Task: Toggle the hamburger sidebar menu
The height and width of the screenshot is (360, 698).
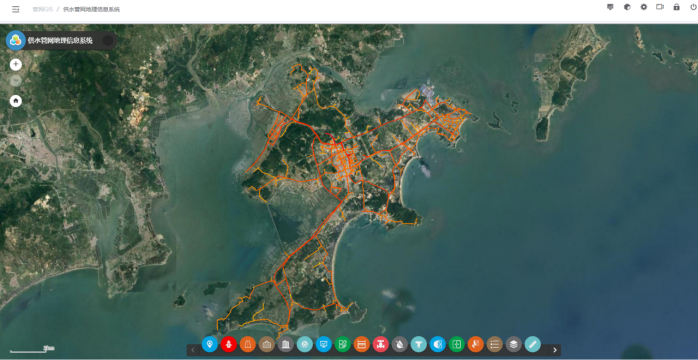Action: [16, 9]
